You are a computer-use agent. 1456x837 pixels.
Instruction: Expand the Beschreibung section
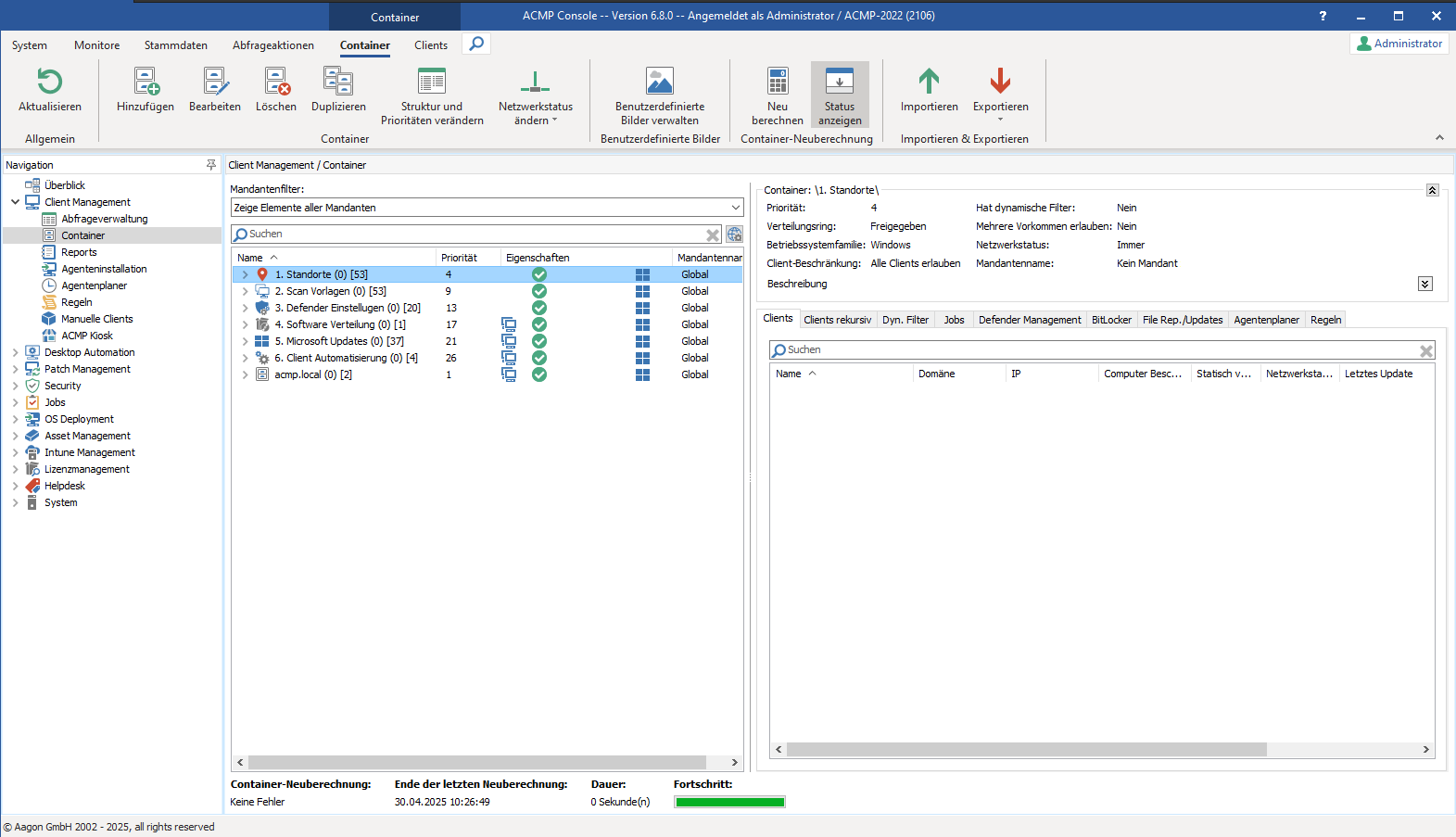pos(1424,284)
